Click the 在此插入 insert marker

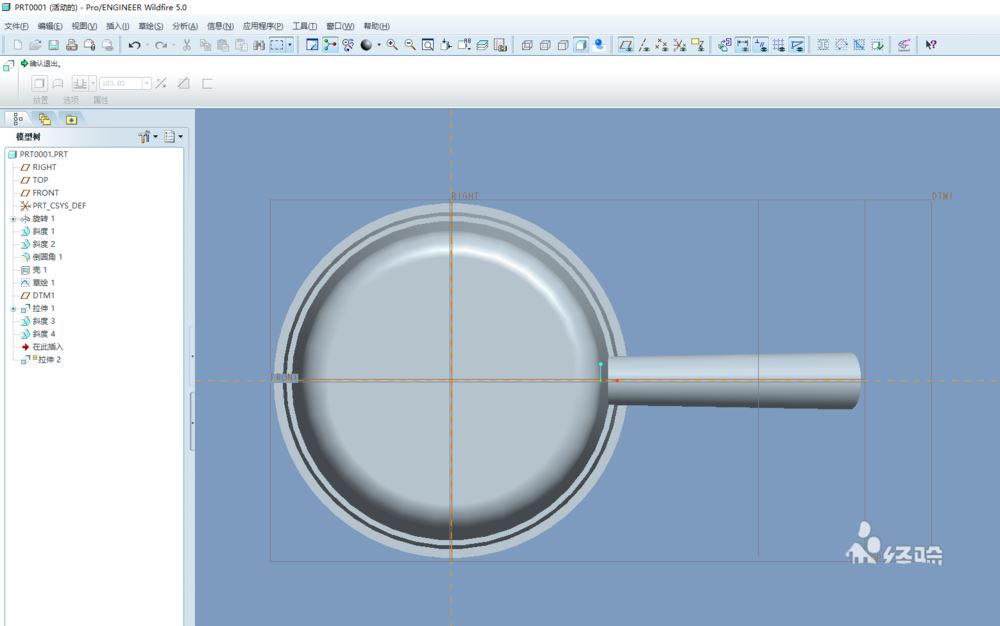42,347
